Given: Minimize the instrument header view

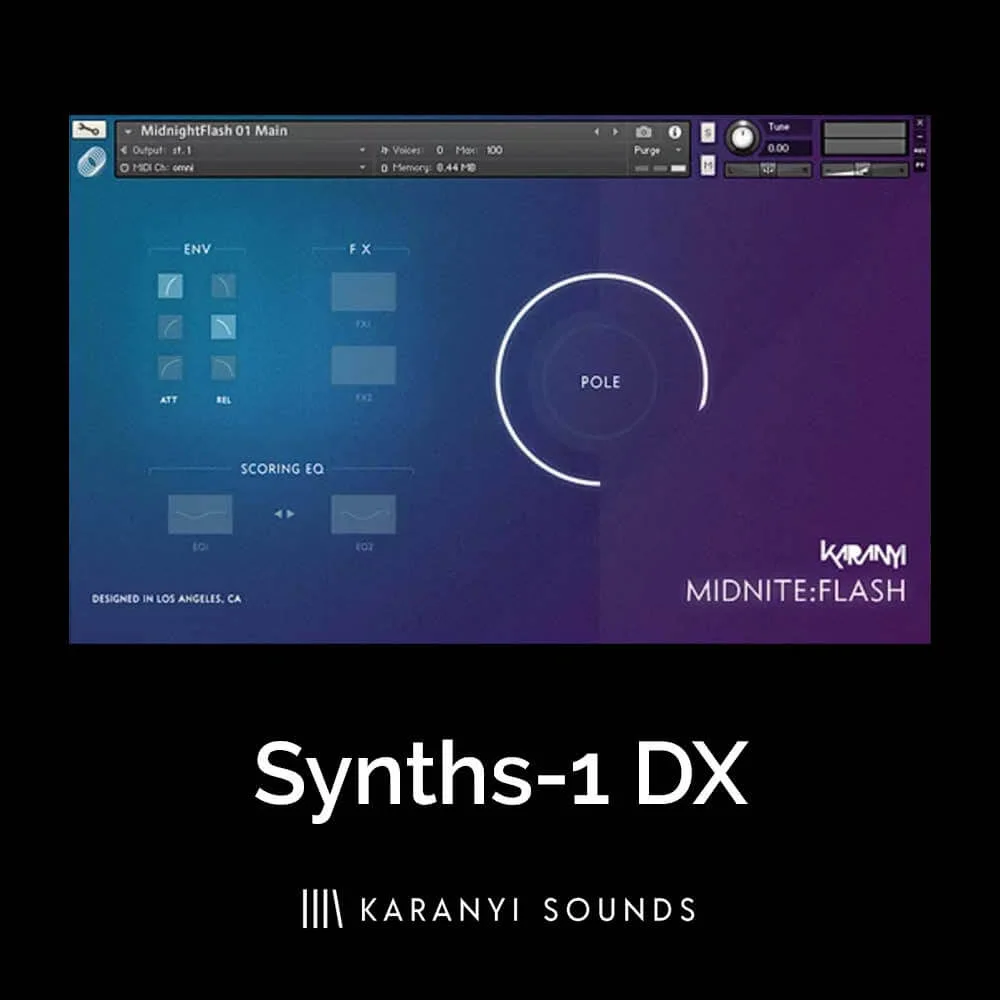Looking at the screenshot, I should (920, 136).
